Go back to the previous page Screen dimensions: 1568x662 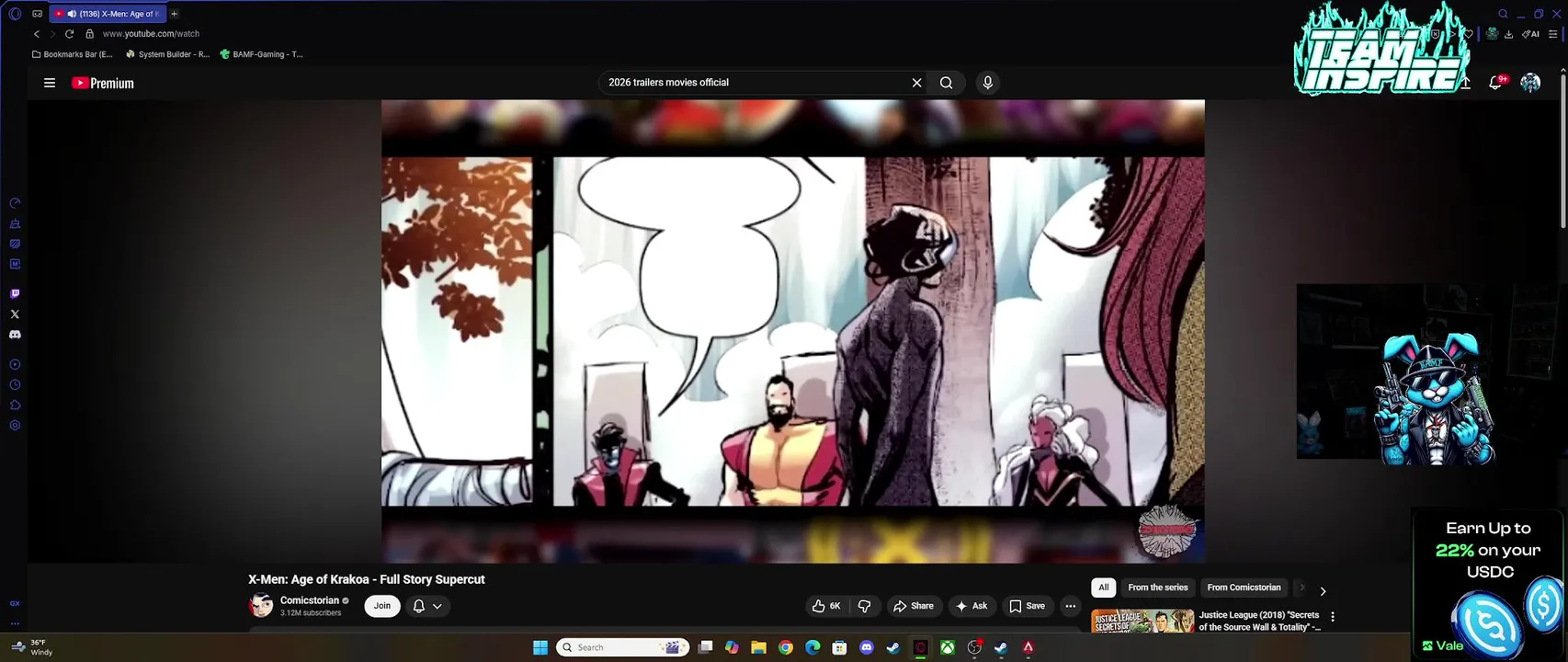point(37,34)
